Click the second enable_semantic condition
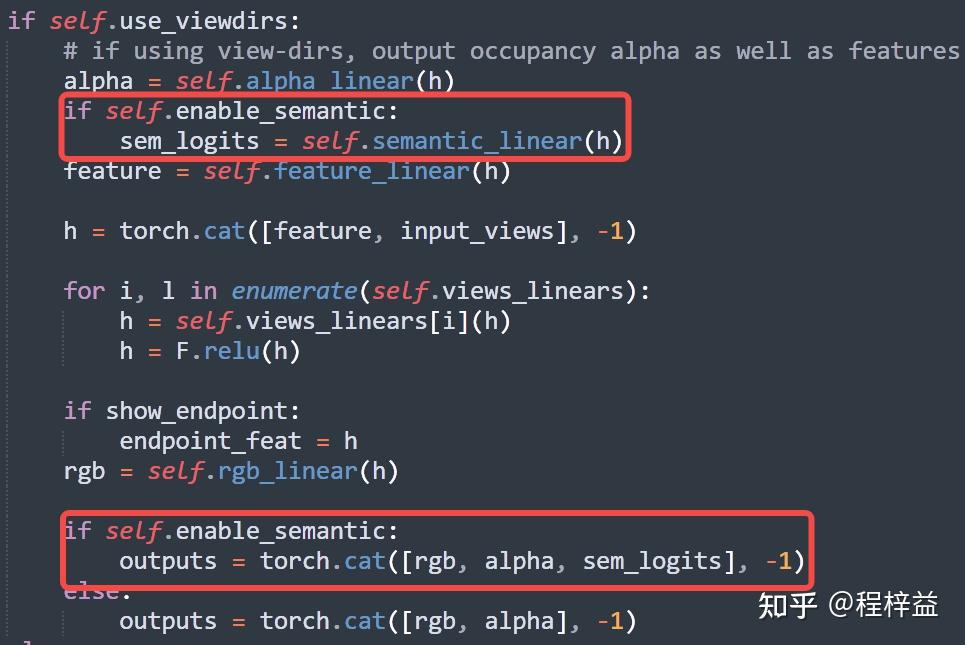This screenshot has width=965, height=645. 231,531
